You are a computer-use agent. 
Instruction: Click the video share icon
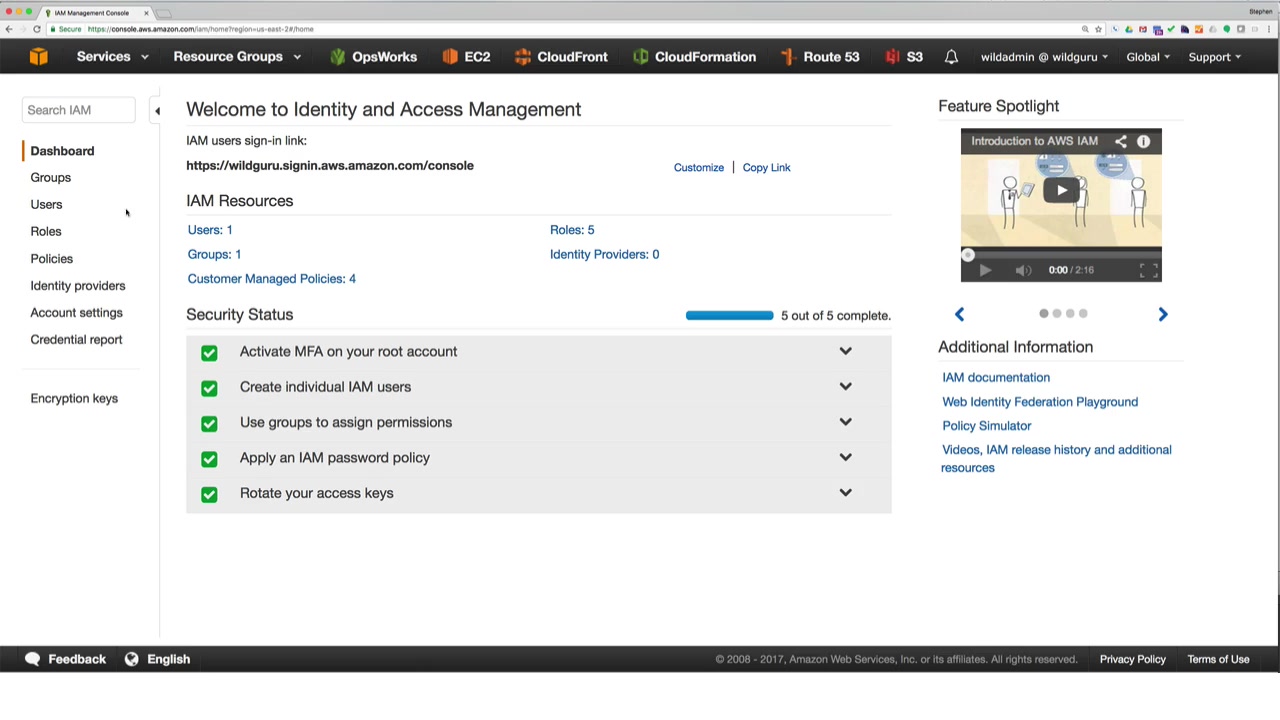pyautogui.click(x=1120, y=142)
